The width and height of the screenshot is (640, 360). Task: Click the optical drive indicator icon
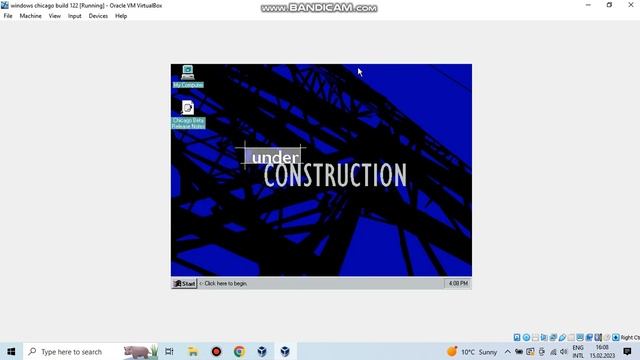pyautogui.click(x=527, y=337)
